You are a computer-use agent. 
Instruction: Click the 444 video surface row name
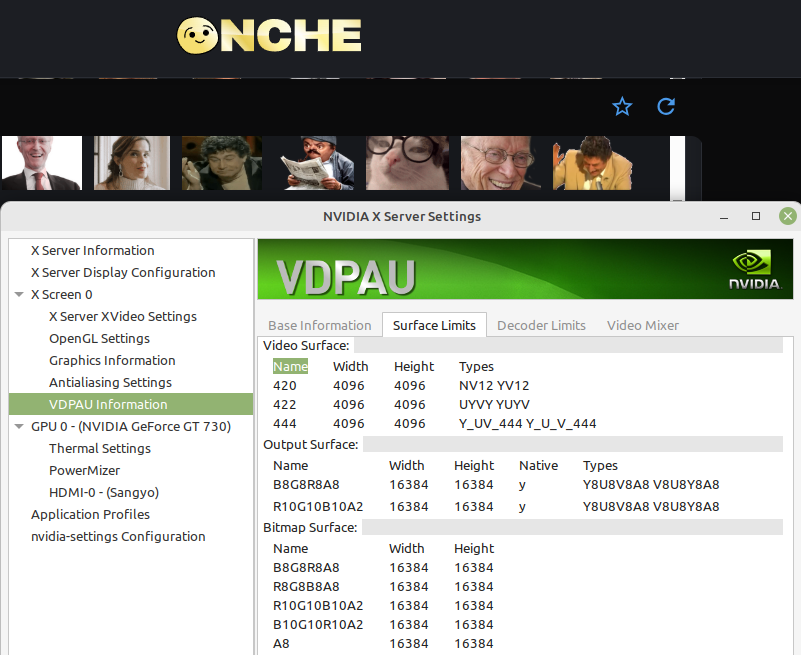pos(285,423)
